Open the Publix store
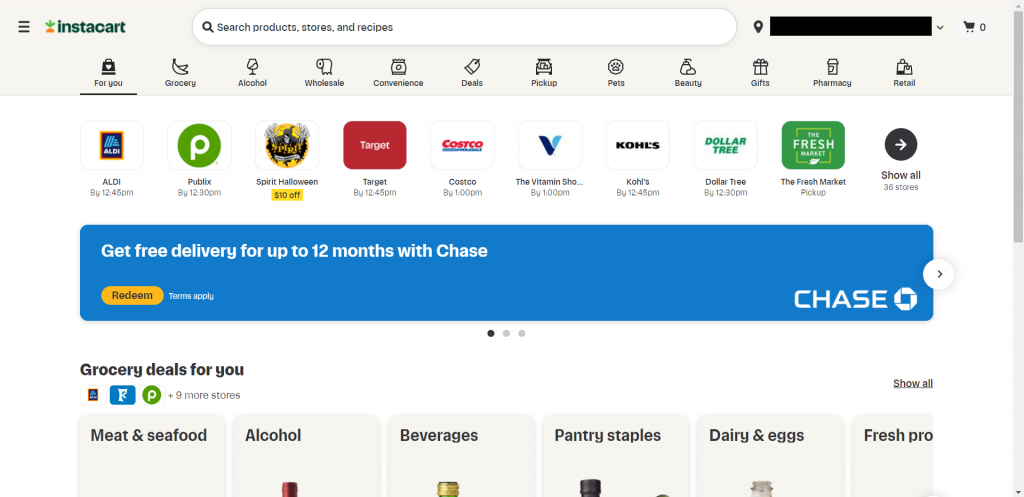The height and width of the screenshot is (497, 1024). (199, 145)
